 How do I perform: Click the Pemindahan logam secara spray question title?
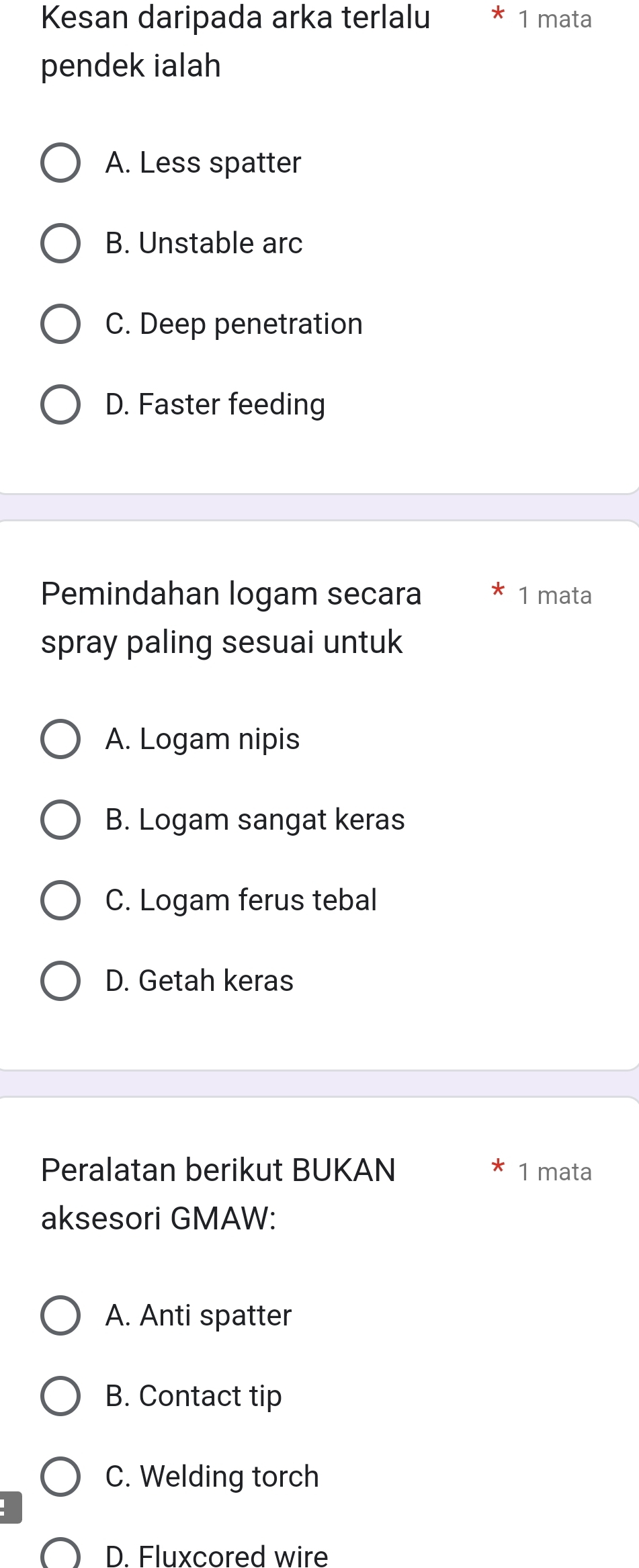pos(231,617)
